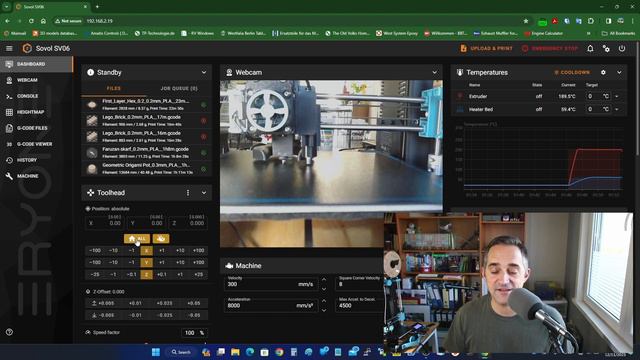Select First_Layer_Hex gcode file
Viewport: 640px width, 360px height.
pyautogui.click(x=147, y=104)
